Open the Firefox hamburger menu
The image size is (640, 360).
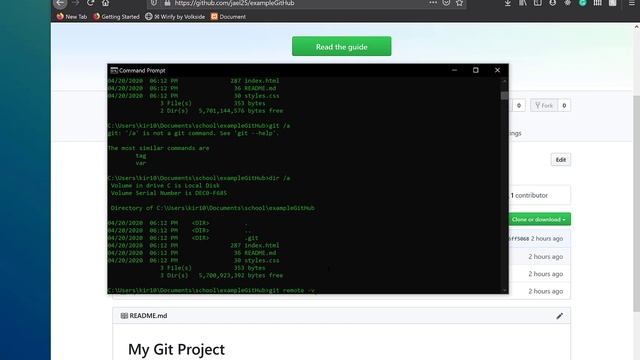(x=631, y=3)
